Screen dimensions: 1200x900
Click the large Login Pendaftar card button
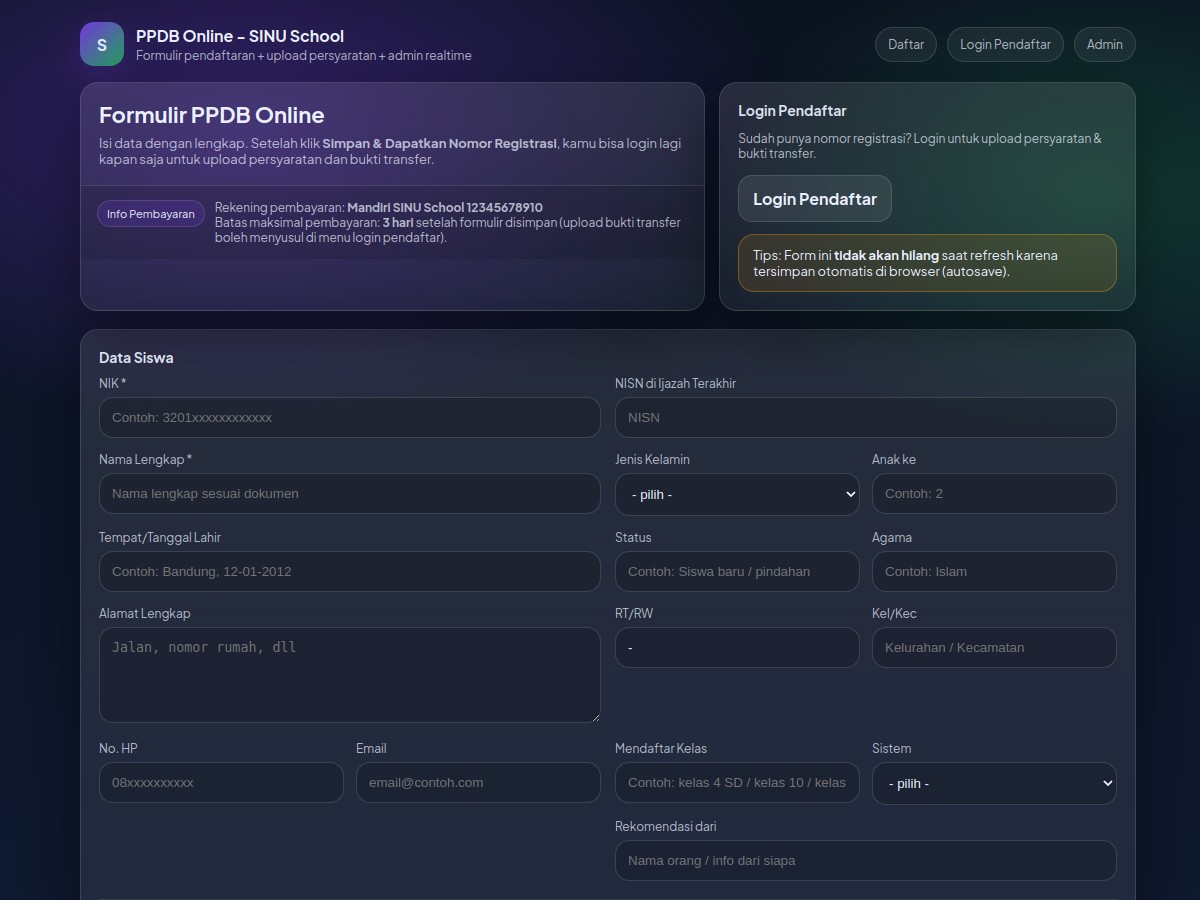coord(815,199)
